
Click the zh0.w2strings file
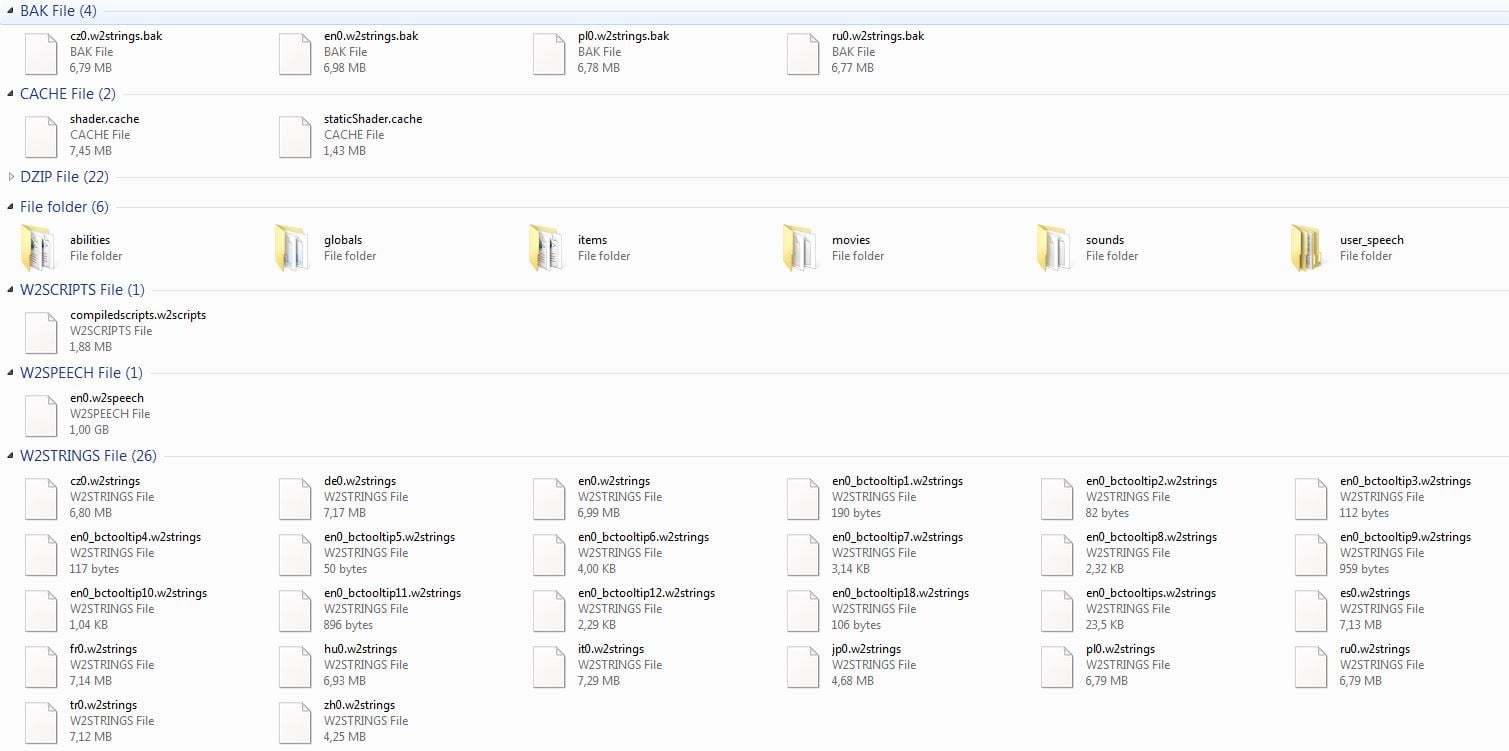click(x=359, y=705)
